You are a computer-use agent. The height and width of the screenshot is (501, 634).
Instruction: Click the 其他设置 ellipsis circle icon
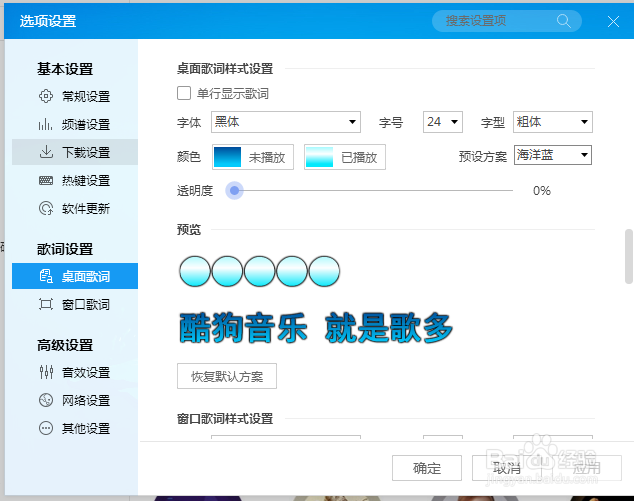pos(46,428)
